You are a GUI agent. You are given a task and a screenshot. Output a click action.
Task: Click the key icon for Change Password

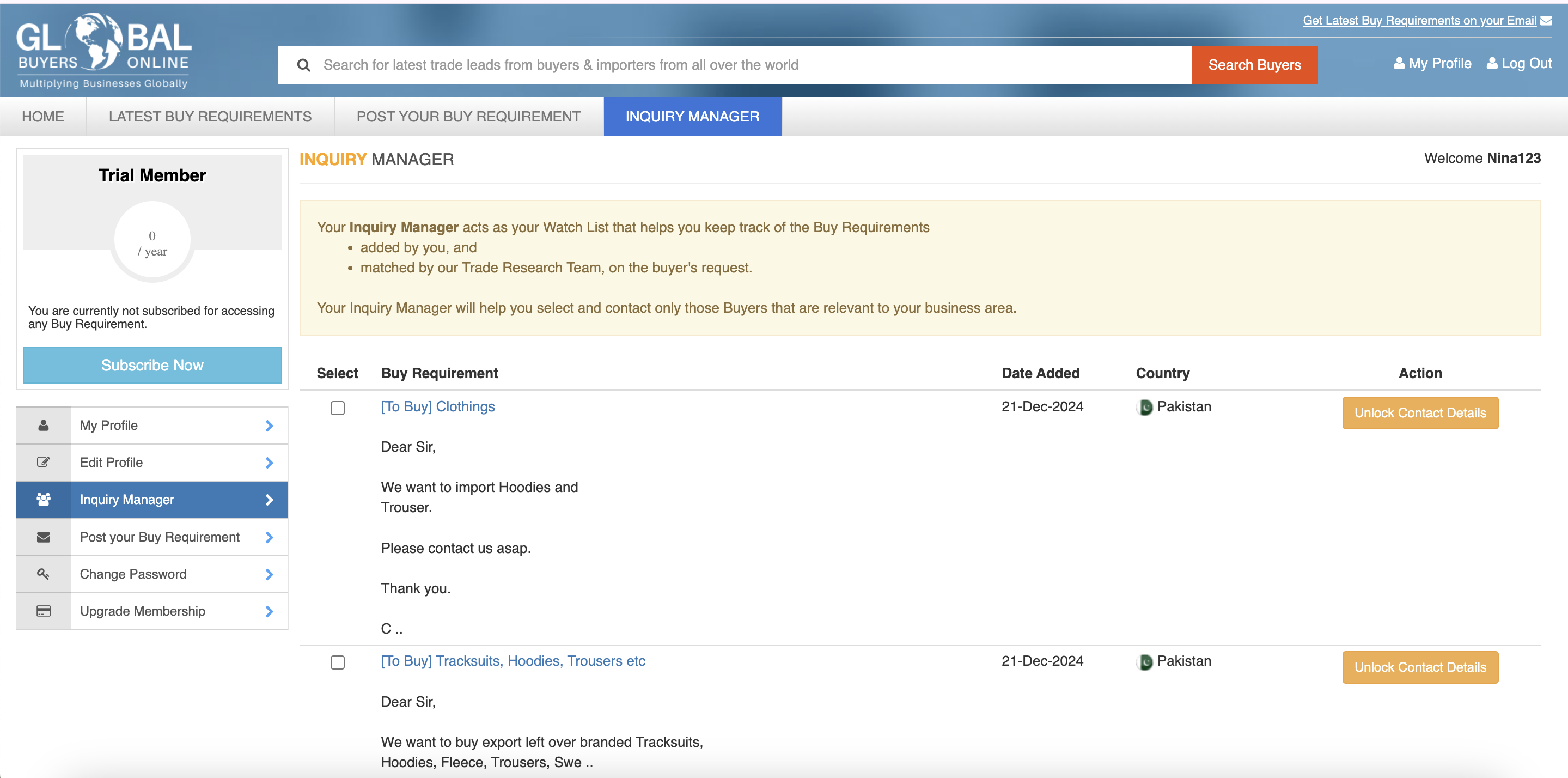coord(43,574)
